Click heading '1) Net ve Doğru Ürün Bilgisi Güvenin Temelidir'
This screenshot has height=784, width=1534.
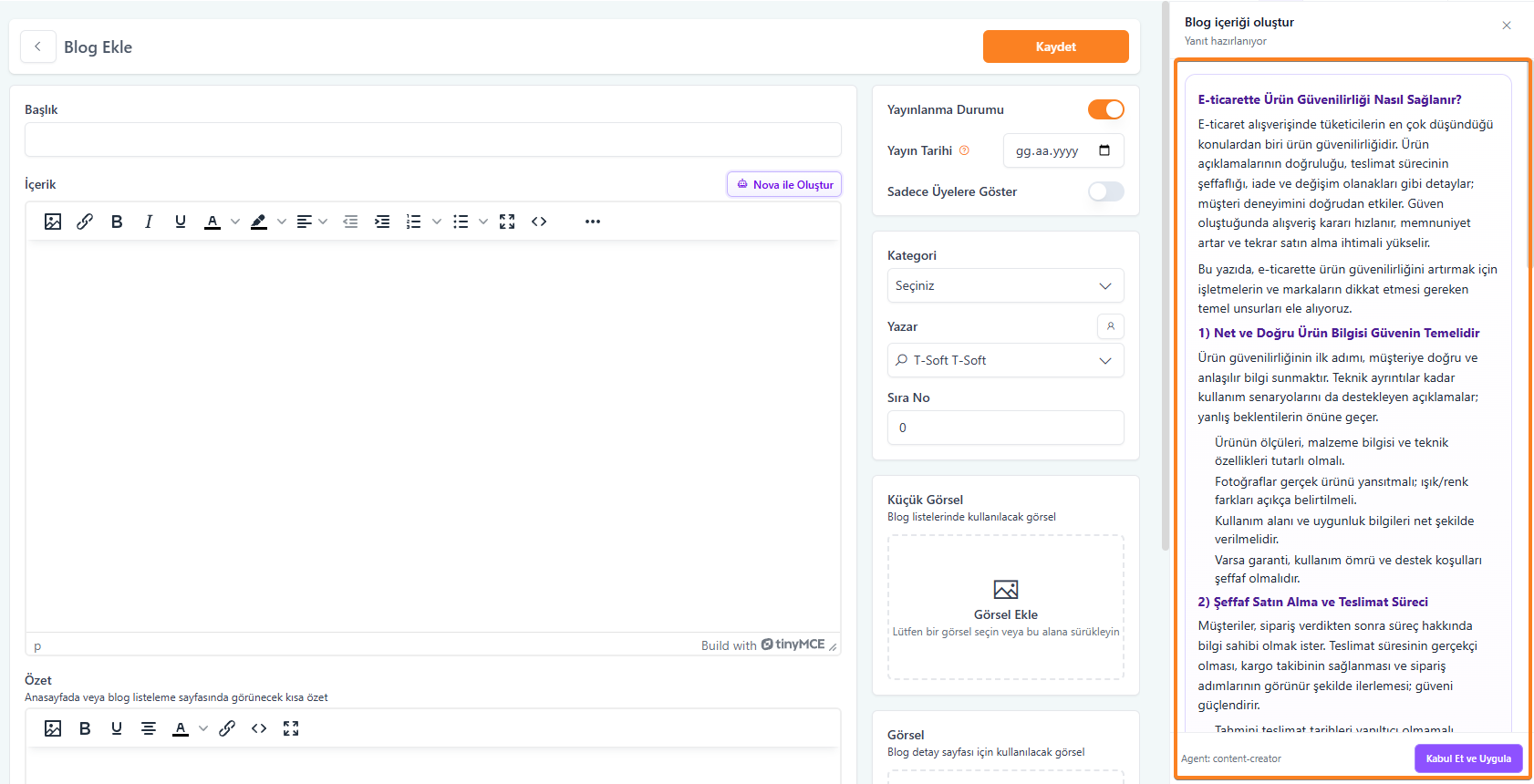tap(1339, 333)
